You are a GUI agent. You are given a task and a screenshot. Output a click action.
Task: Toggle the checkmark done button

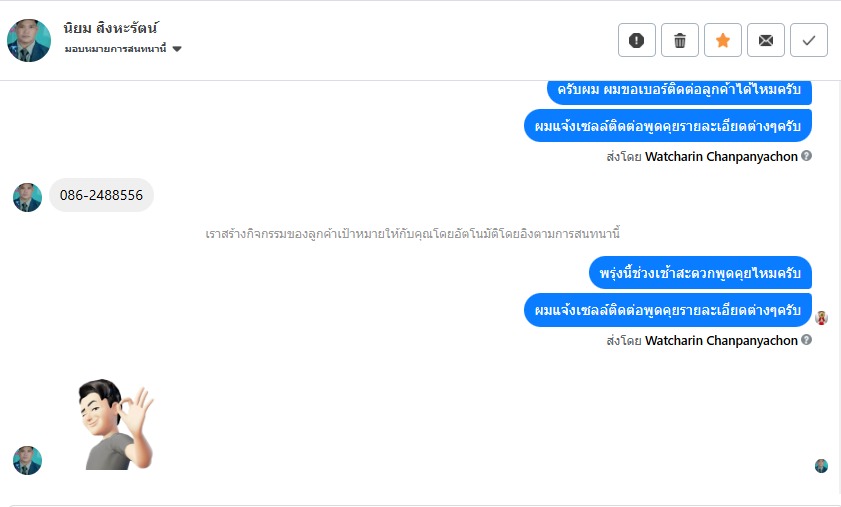pos(809,40)
